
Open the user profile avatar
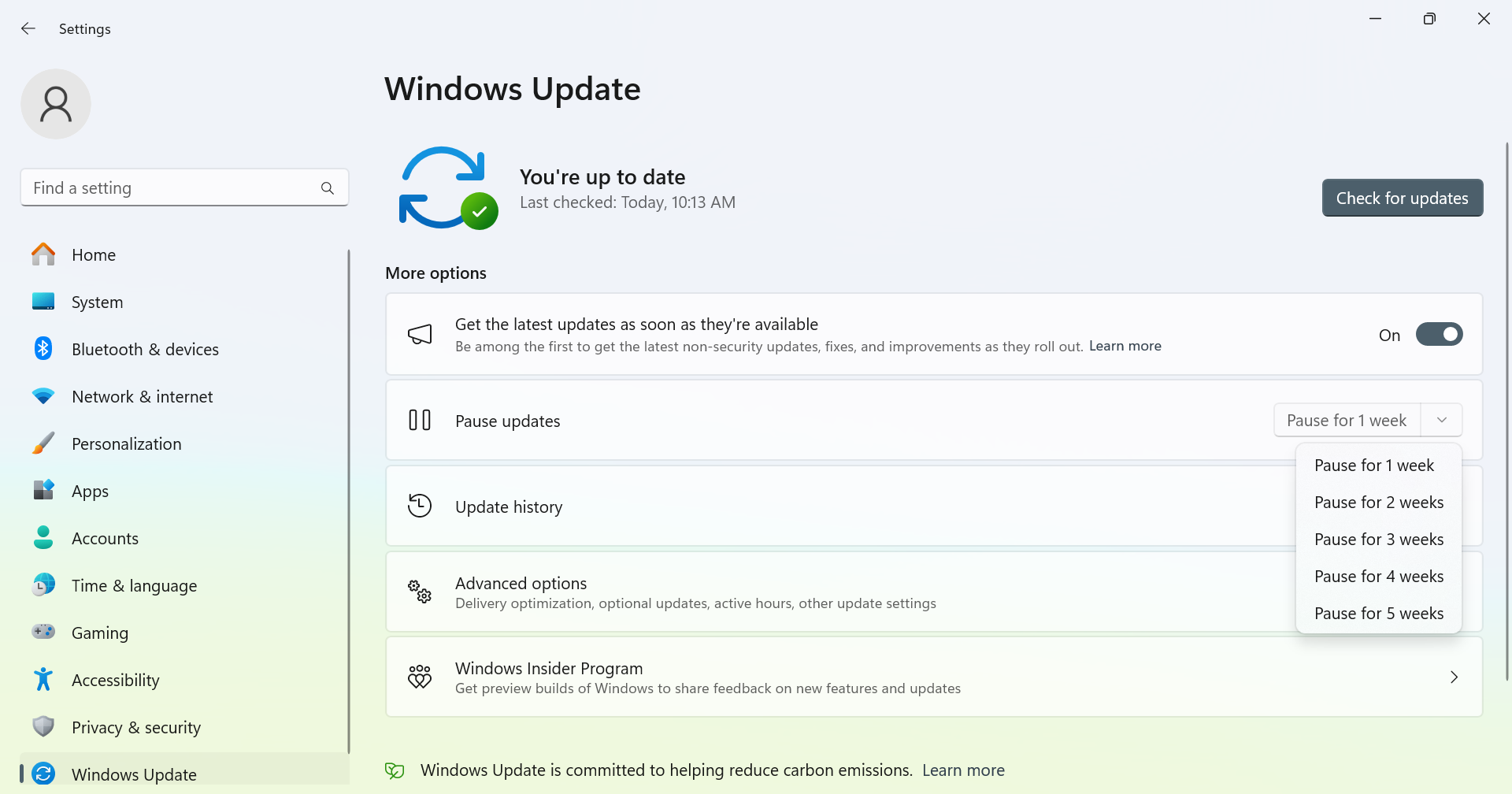56,104
